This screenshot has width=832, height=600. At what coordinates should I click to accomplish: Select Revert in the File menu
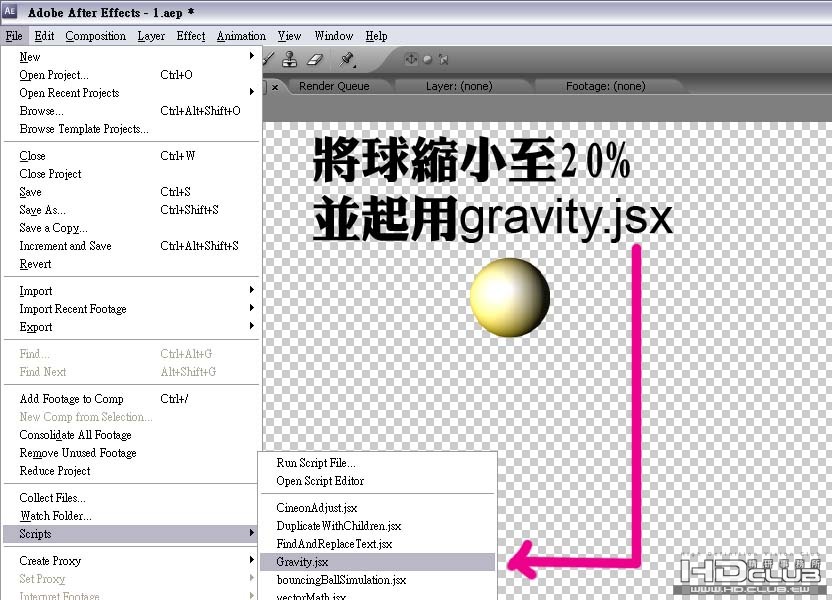coord(131,264)
